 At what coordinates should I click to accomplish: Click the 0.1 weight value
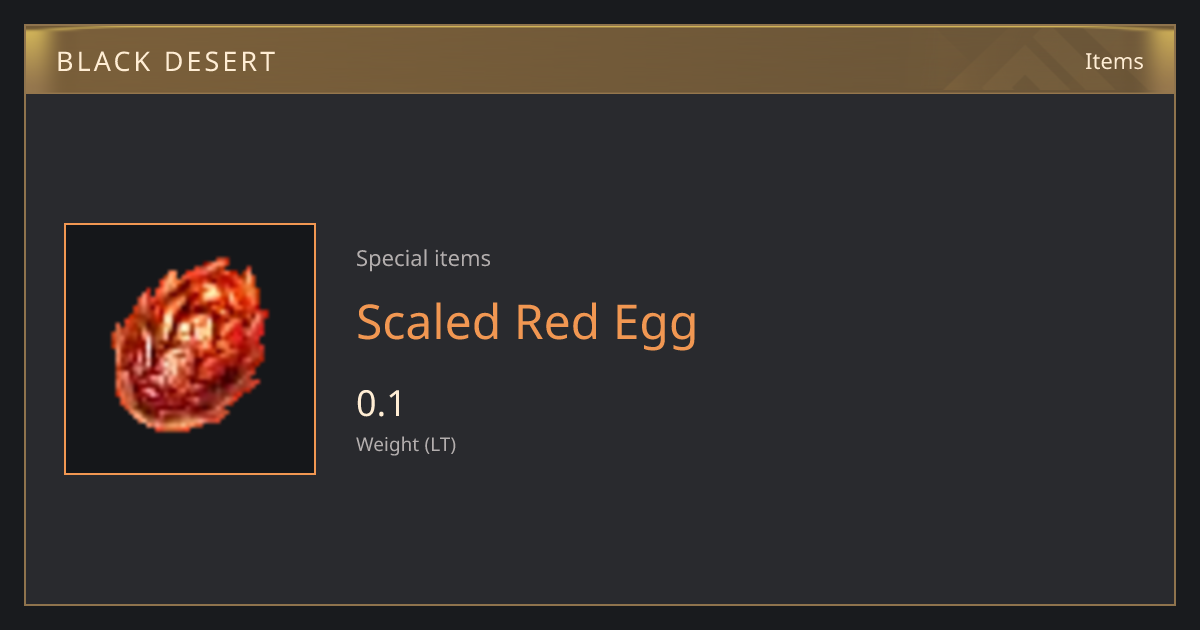point(380,404)
